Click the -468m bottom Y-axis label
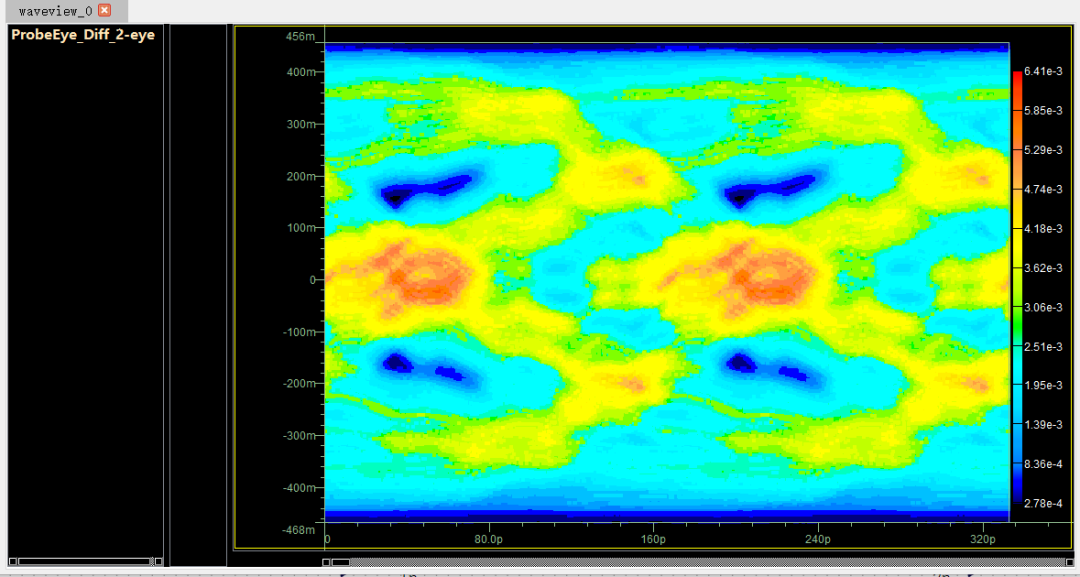This screenshot has width=1080, height=577. coord(298,529)
